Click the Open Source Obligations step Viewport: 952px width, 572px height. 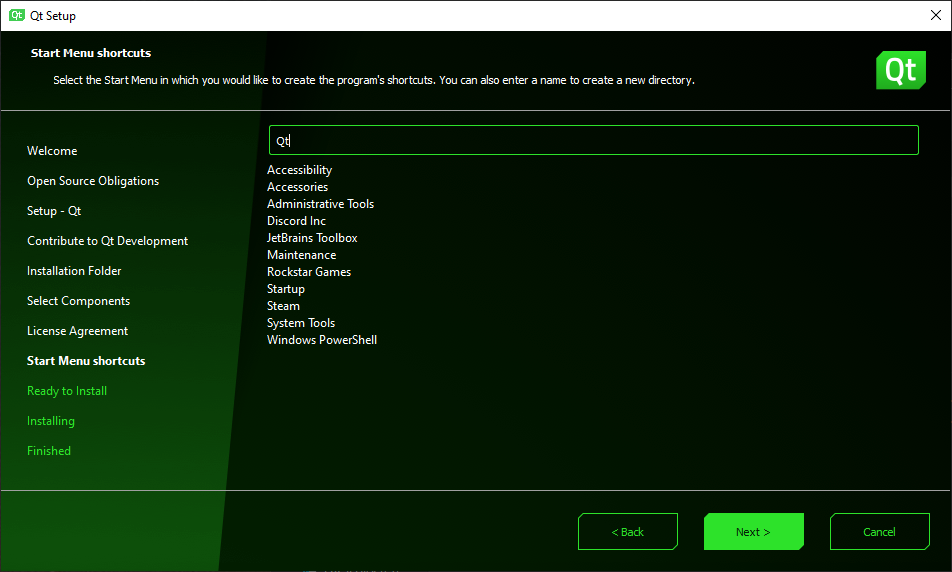[93, 181]
